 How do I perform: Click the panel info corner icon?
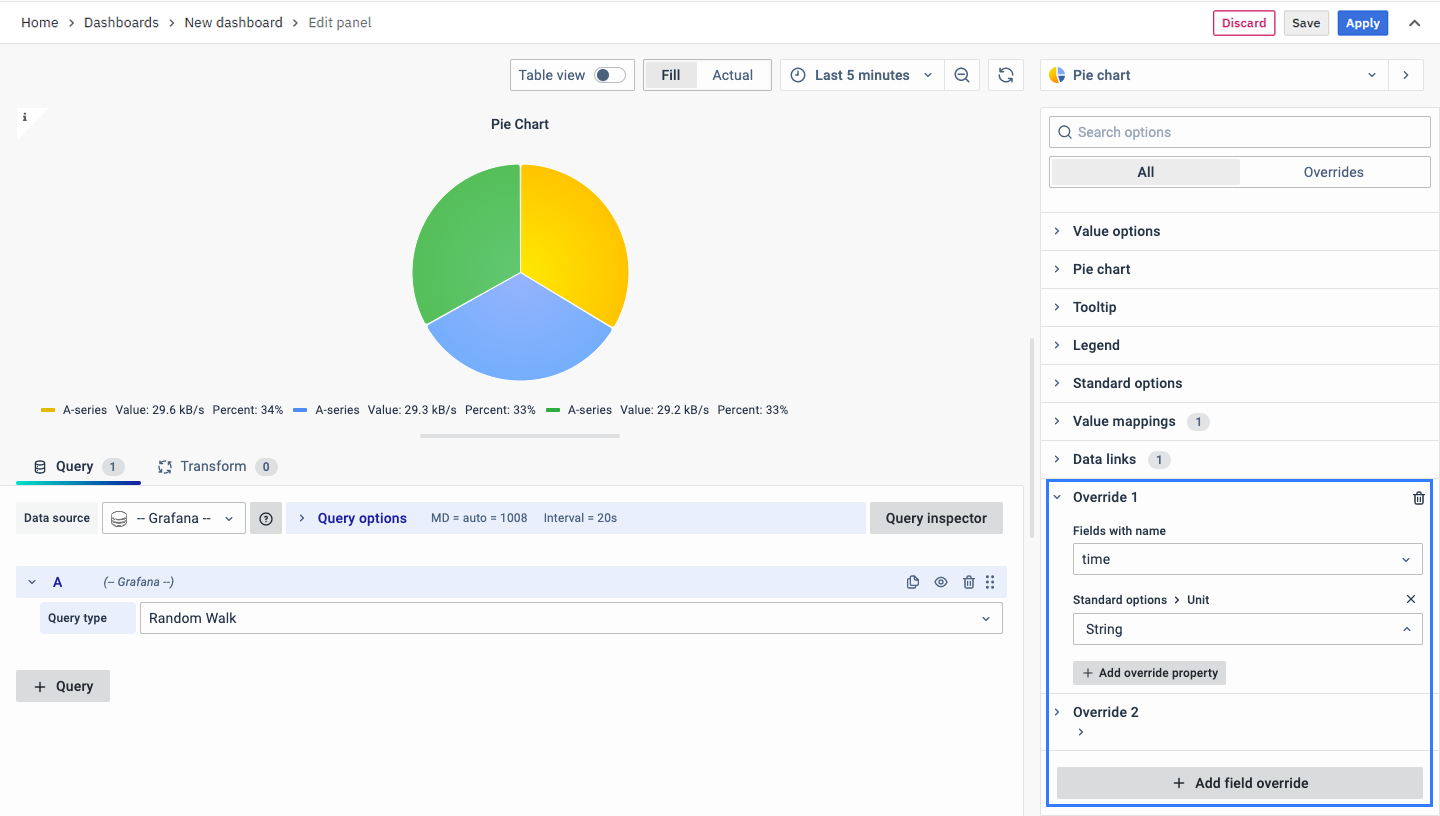tap(25, 118)
